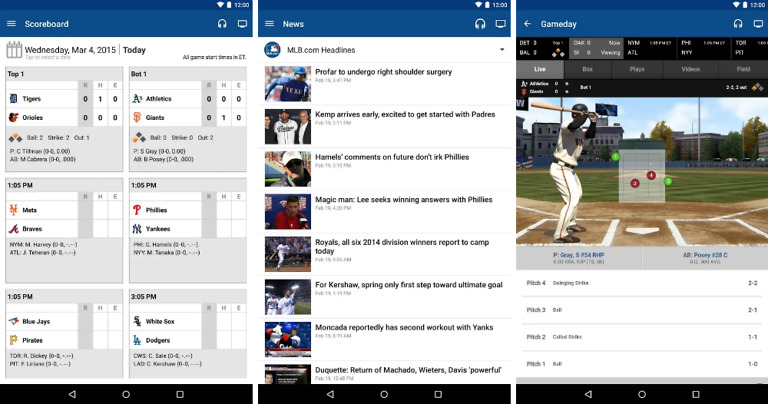Switch to Box tab in Gameday
The height and width of the screenshot is (404, 768).
pyautogui.click(x=588, y=69)
